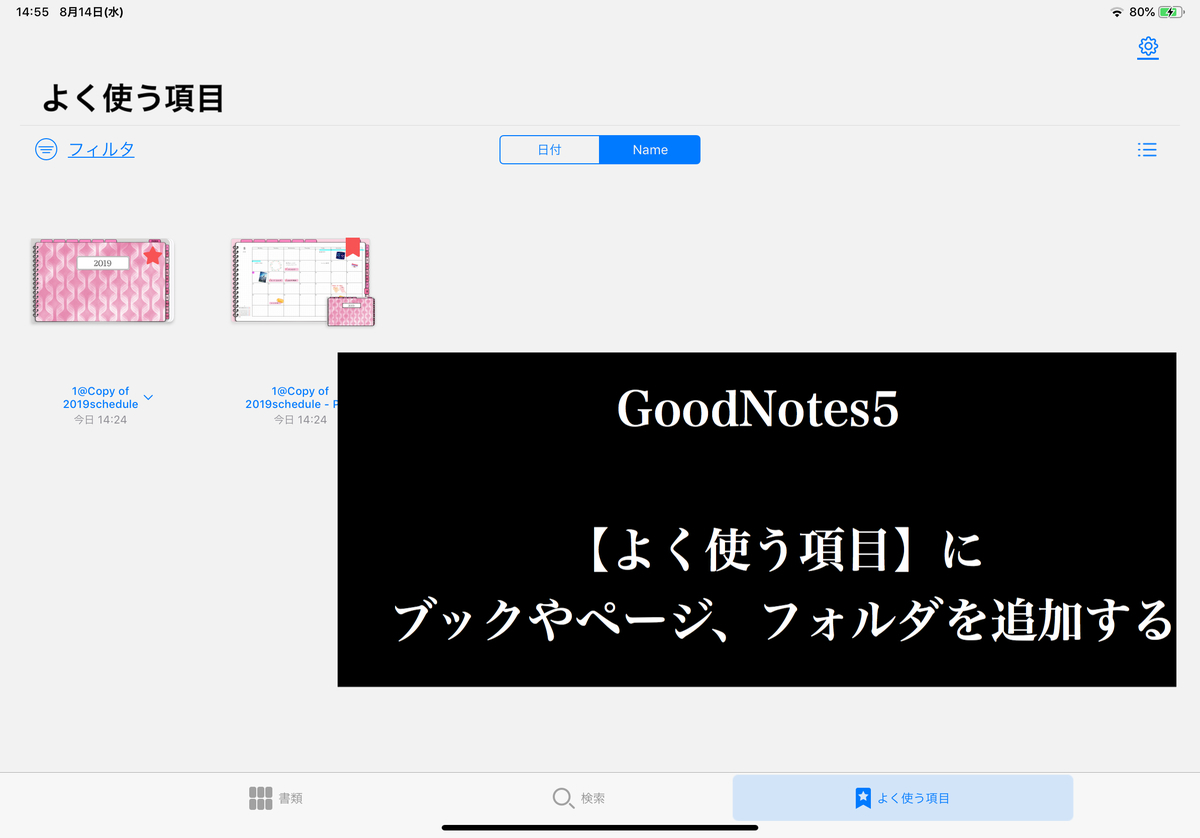This screenshot has width=1200, height=838.
Task: Open the 書類 tab in bottom bar
Action: coord(276,798)
